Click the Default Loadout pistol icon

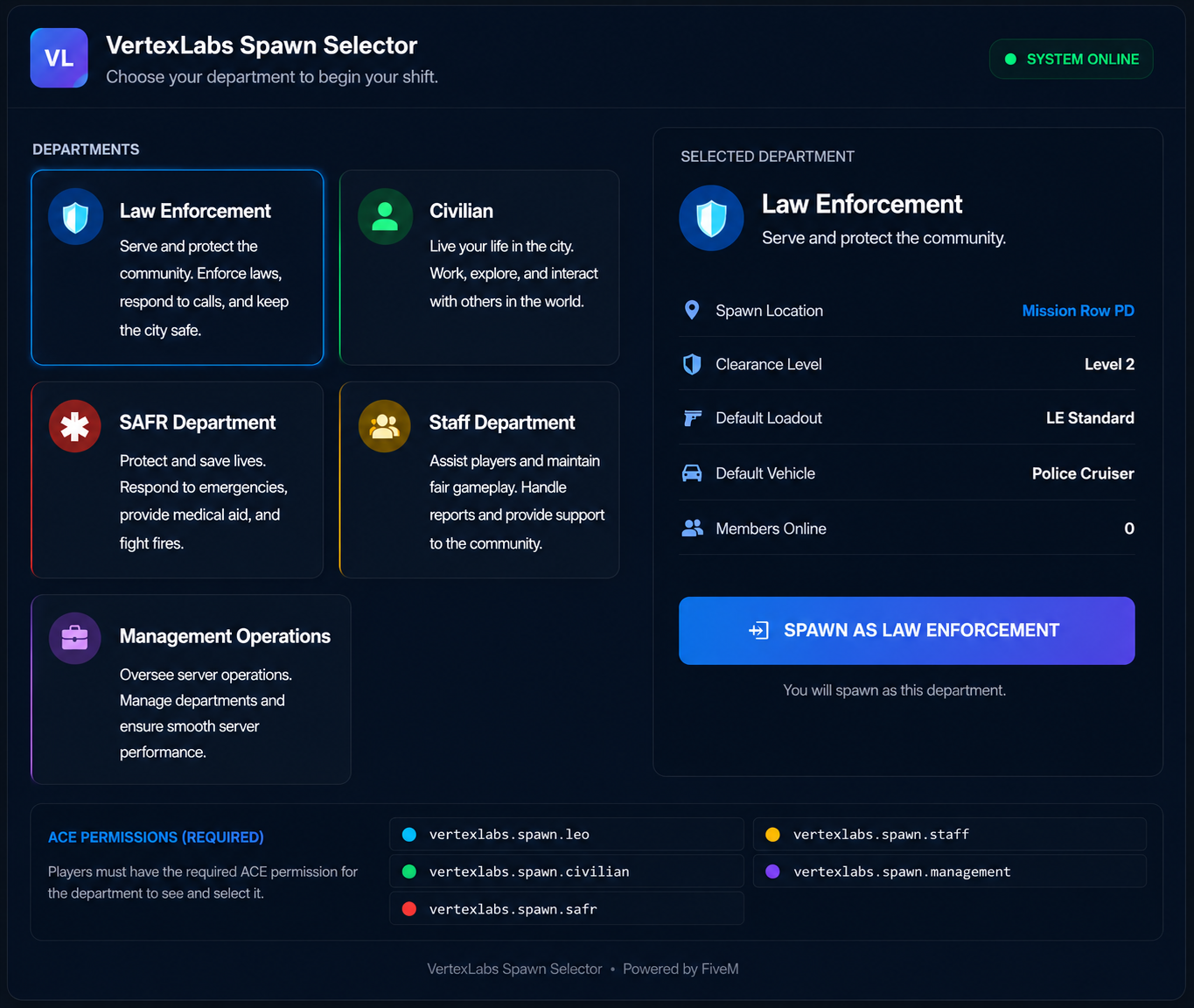click(692, 418)
